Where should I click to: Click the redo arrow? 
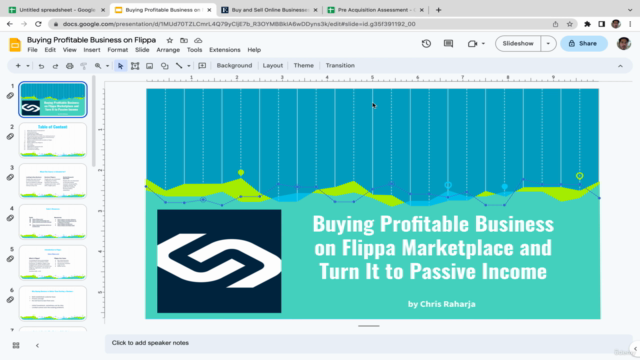(x=55, y=66)
